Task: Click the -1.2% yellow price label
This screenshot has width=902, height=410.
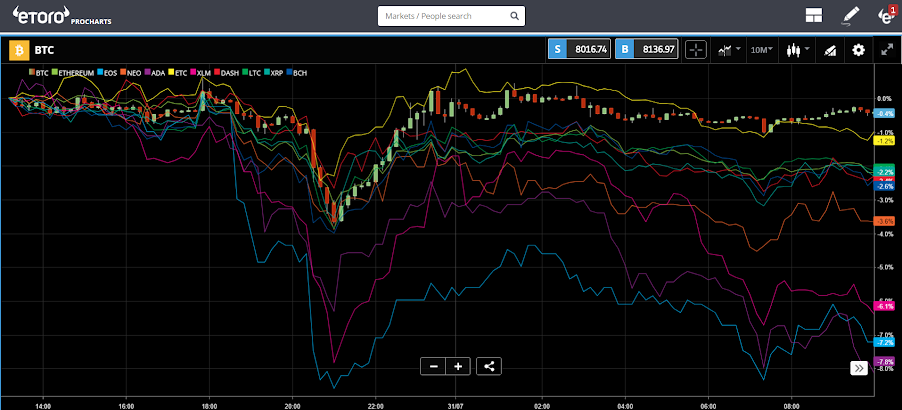Action: tap(884, 140)
